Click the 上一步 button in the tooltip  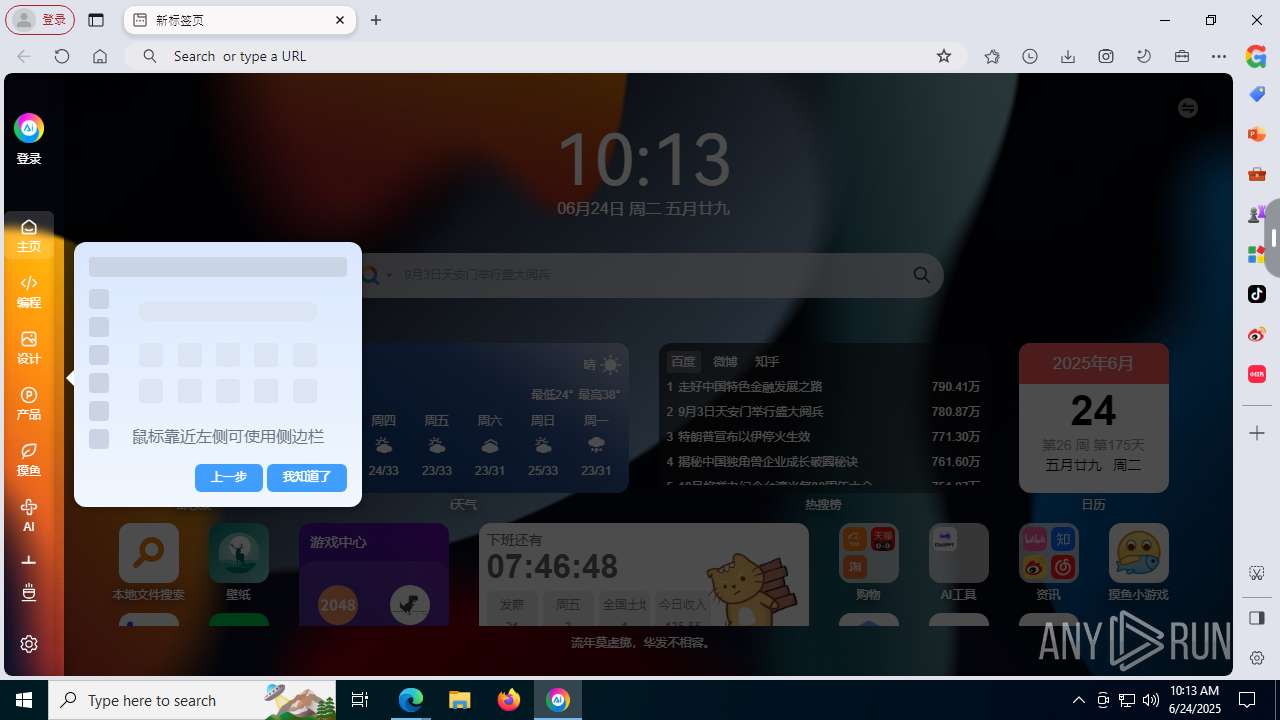pyautogui.click(x=229, y=477)
